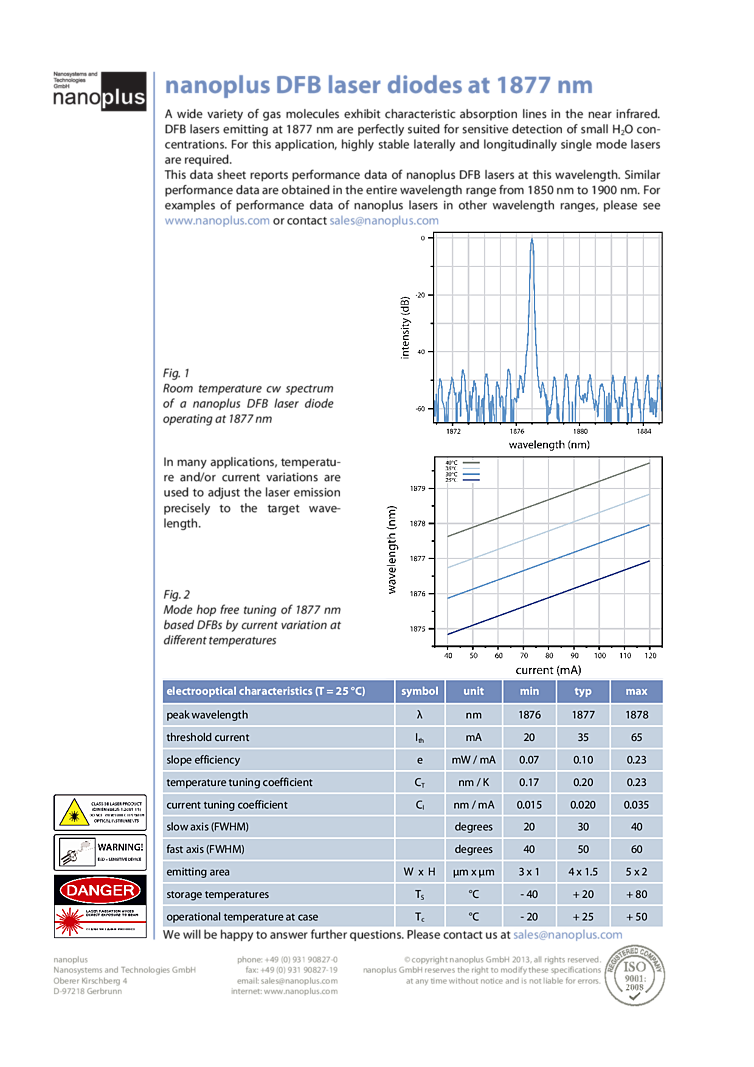Viewport: 754px width, 1067px height.
Task: Select the 'threshold current' table row label
Action: point(208,738)
